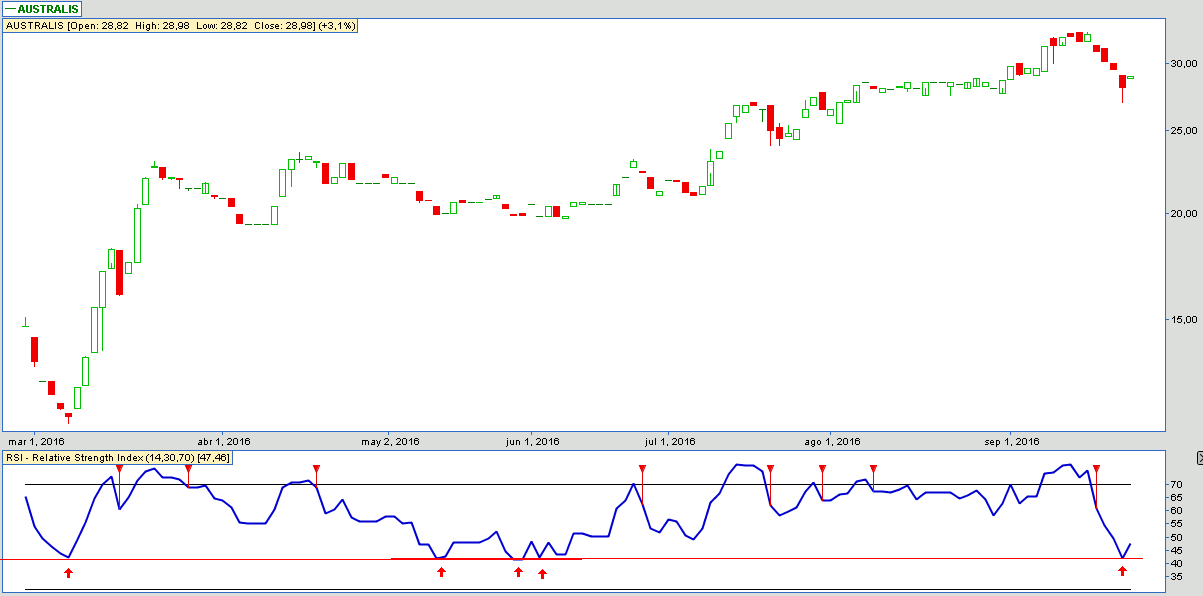
Task: Click the 25,00 price axis label
Action: [x=1184, y=131]
